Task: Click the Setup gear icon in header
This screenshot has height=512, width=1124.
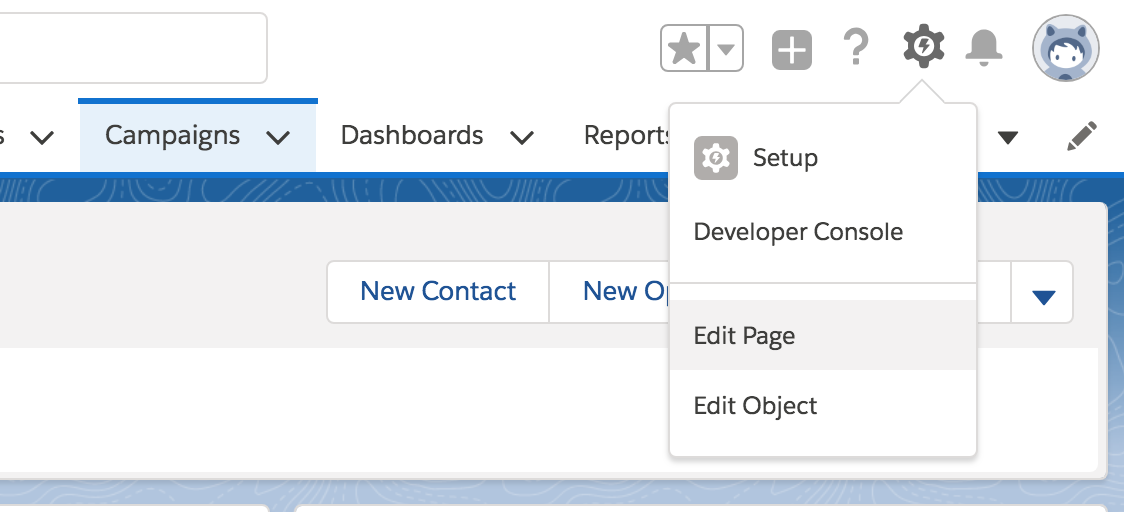Action: 923,47
